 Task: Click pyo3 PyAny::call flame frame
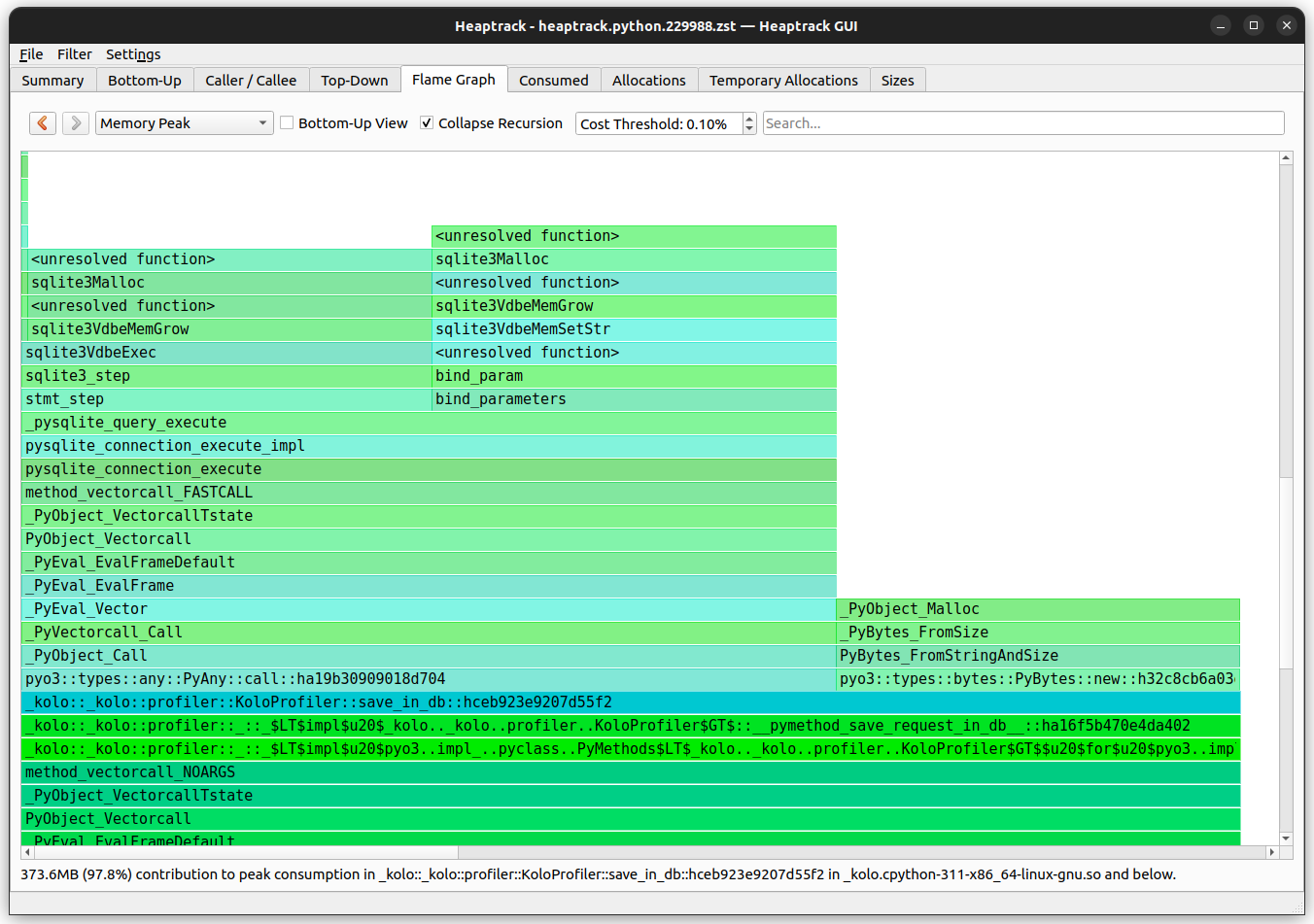coord(429,679)
